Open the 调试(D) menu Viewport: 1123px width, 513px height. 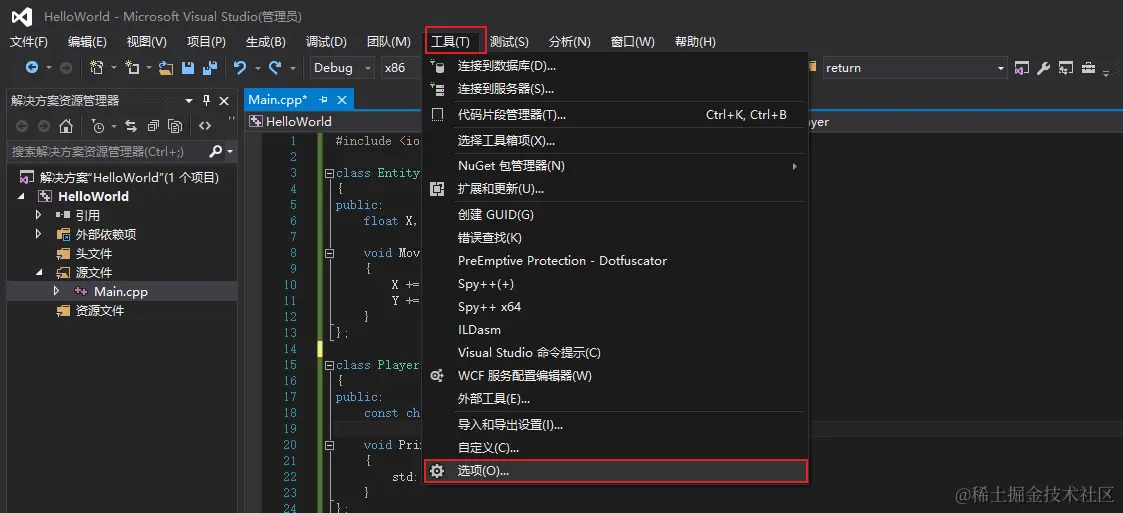coord(326,42)
